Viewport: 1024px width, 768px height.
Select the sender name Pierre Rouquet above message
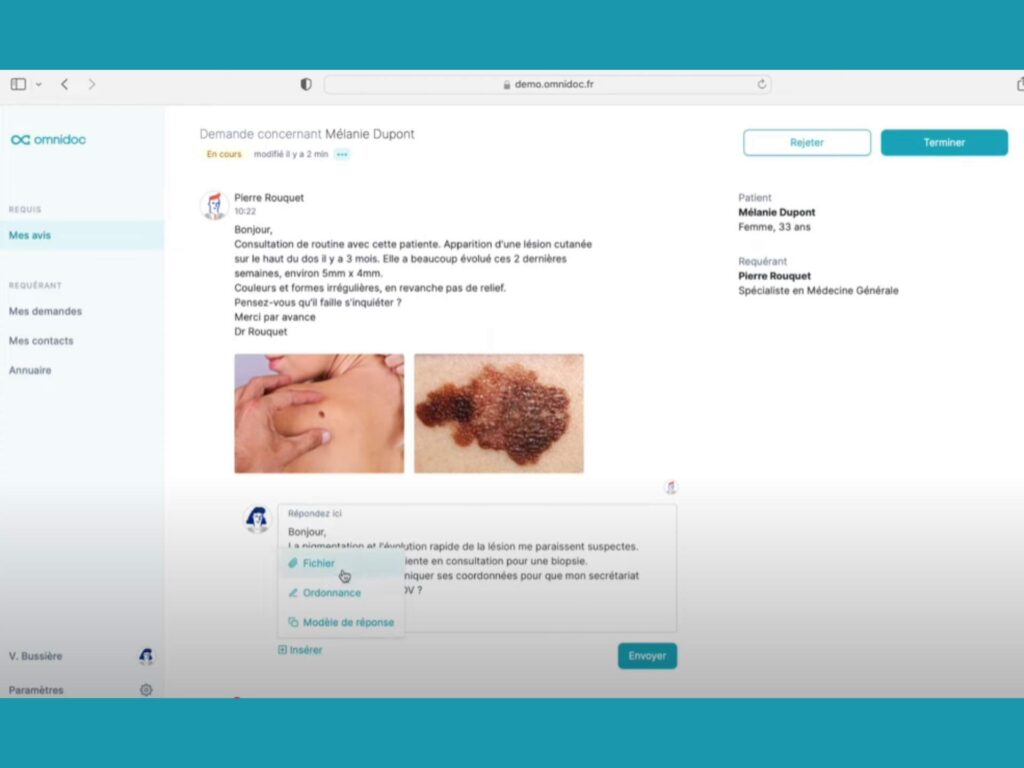[x=269, y=197]
